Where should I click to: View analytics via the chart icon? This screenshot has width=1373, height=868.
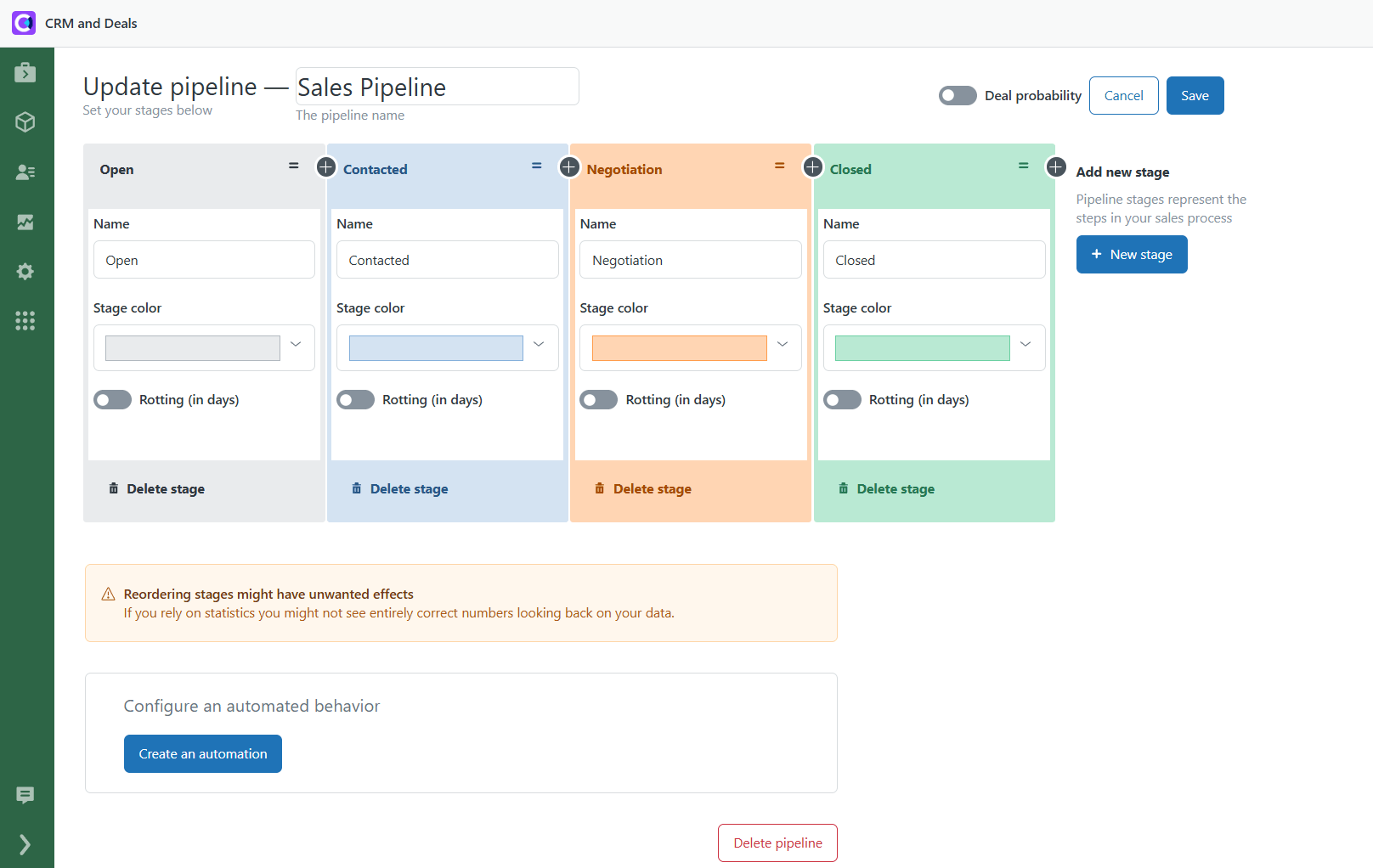25,222
